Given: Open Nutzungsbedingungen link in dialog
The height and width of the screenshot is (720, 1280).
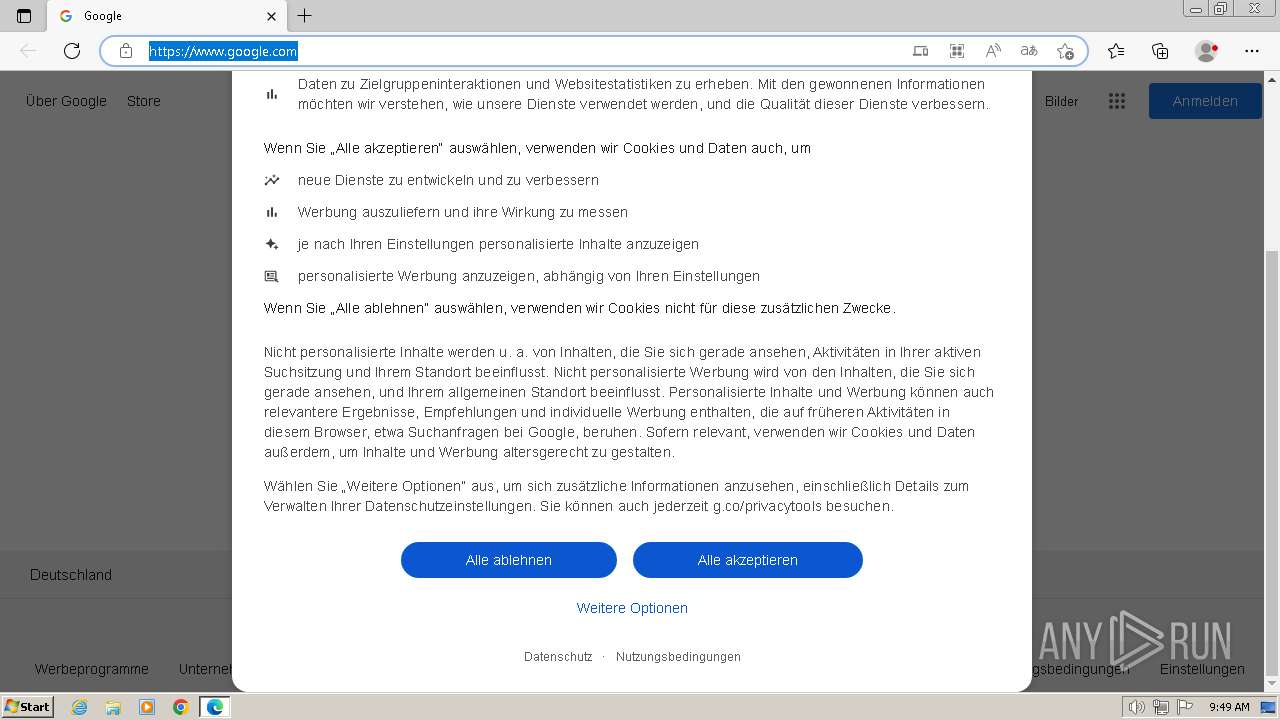Looking at the screenshot, I should pos(678,657).
